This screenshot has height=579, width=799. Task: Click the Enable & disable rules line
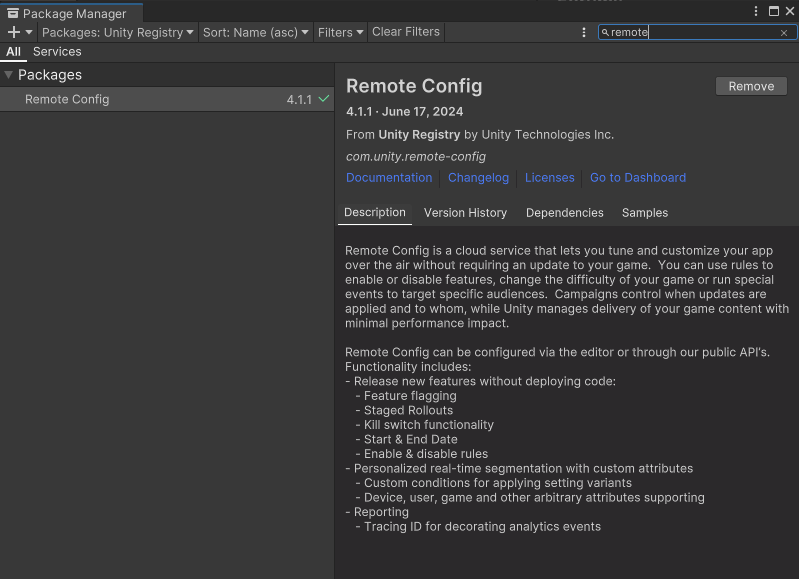(421, 454)
